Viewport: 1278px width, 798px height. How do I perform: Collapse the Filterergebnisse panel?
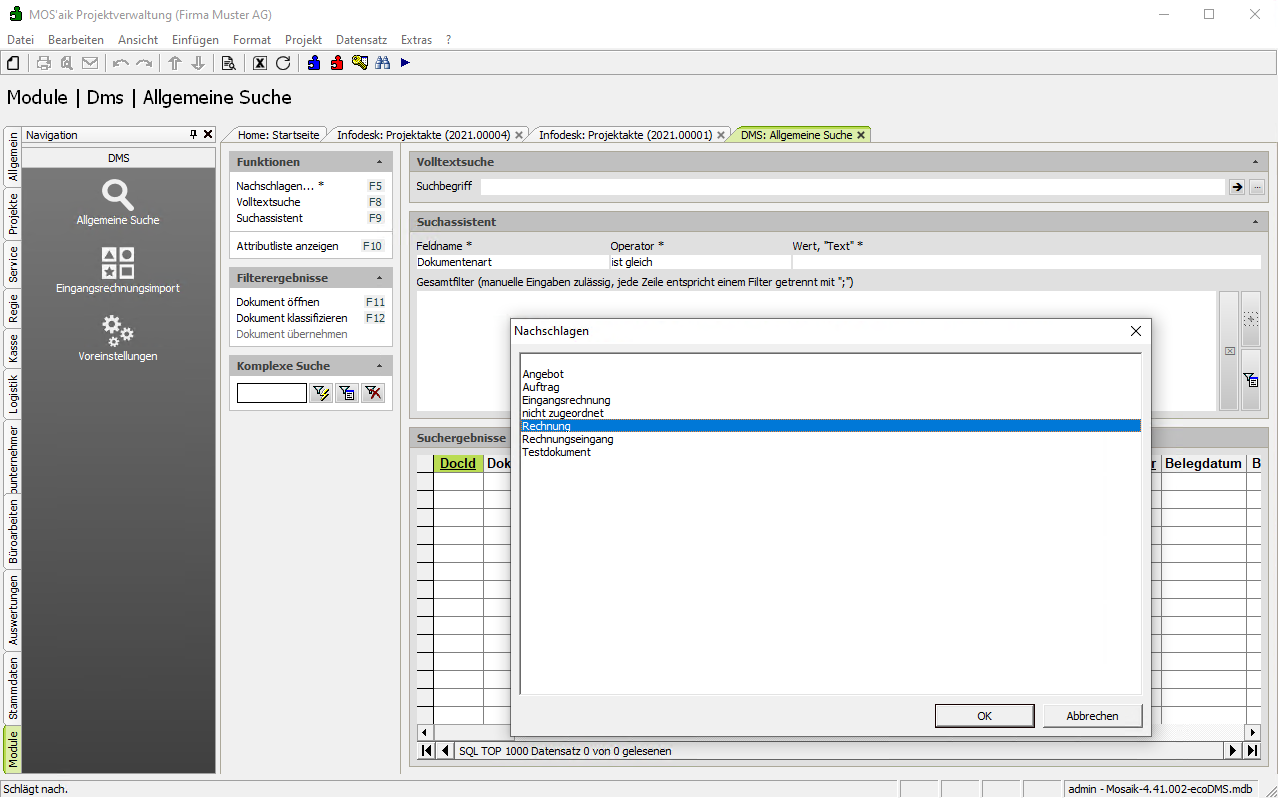pos(379,278)
